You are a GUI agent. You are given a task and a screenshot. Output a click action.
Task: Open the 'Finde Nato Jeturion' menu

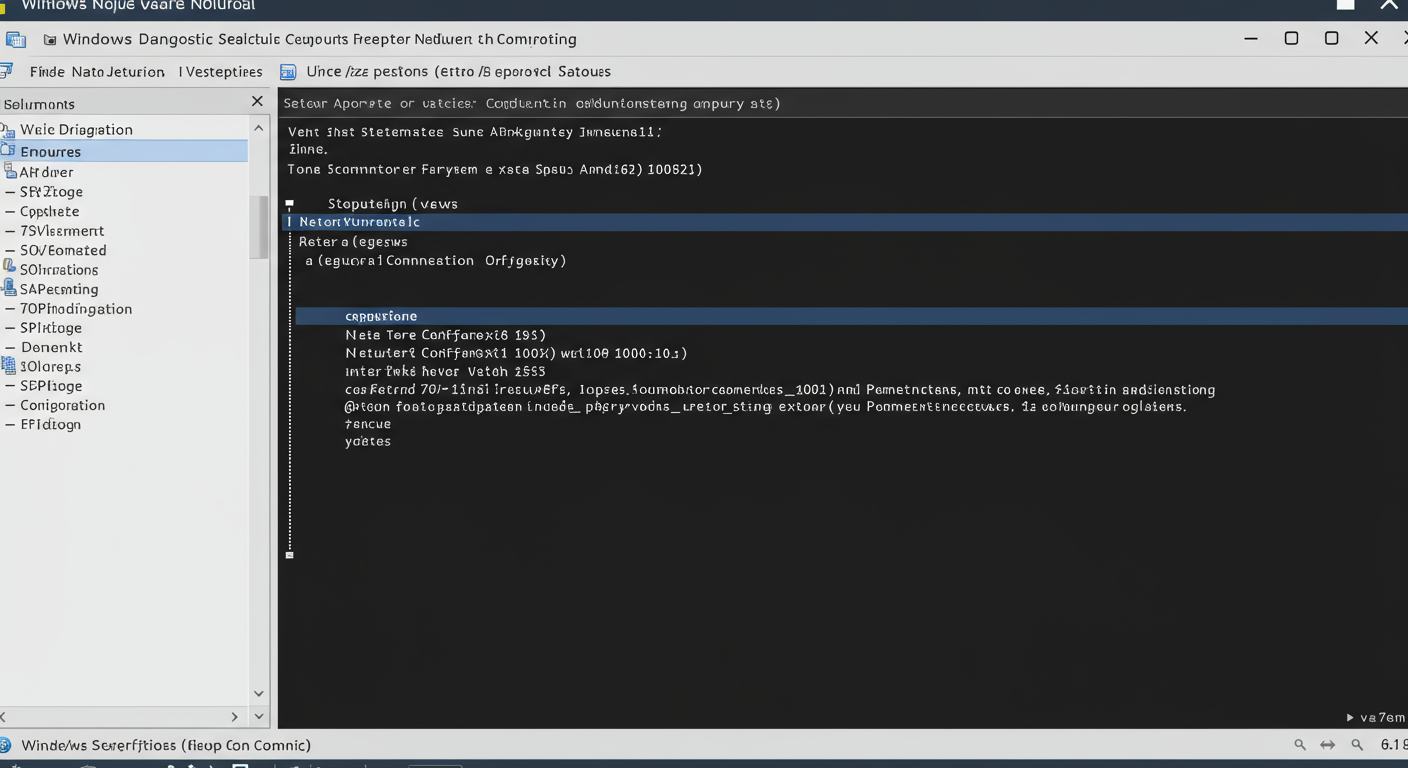pyautogui.click(x=96, y=72)
